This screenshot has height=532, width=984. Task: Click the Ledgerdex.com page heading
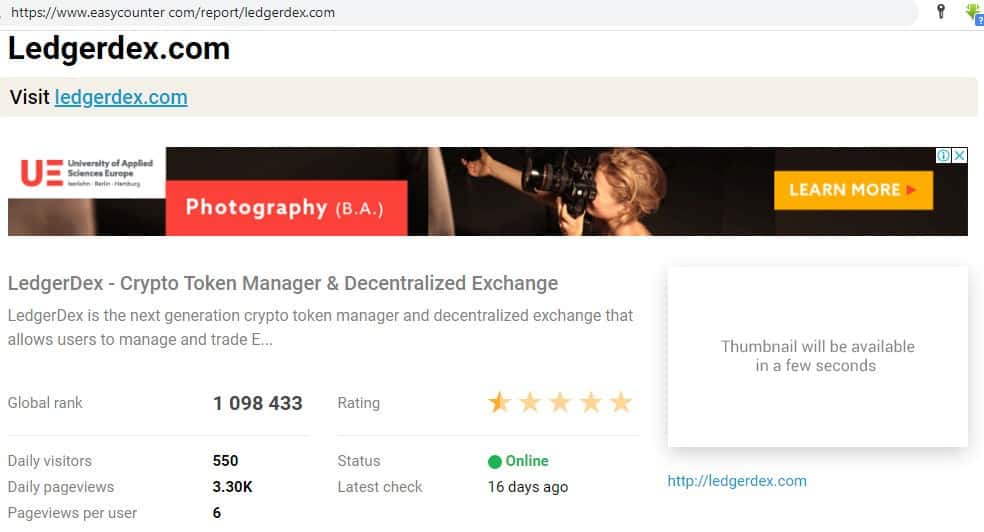[119, 48]
